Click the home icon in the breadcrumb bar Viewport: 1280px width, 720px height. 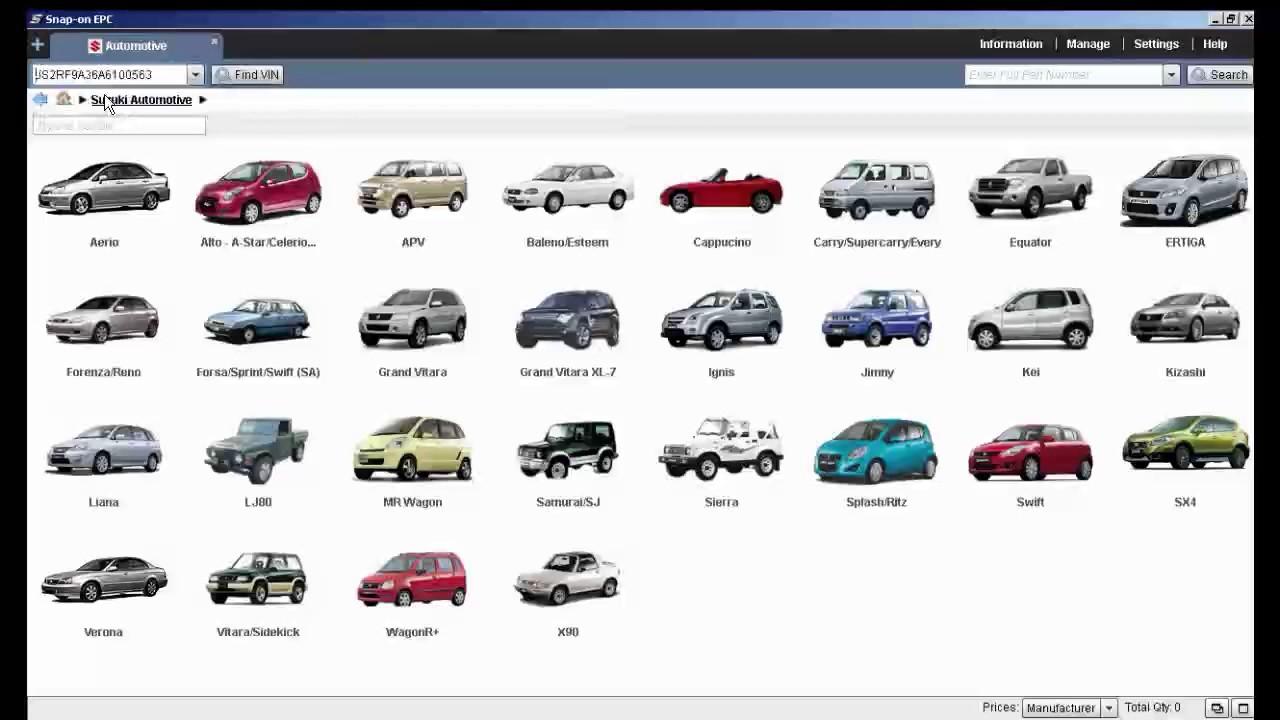[63, 99]
